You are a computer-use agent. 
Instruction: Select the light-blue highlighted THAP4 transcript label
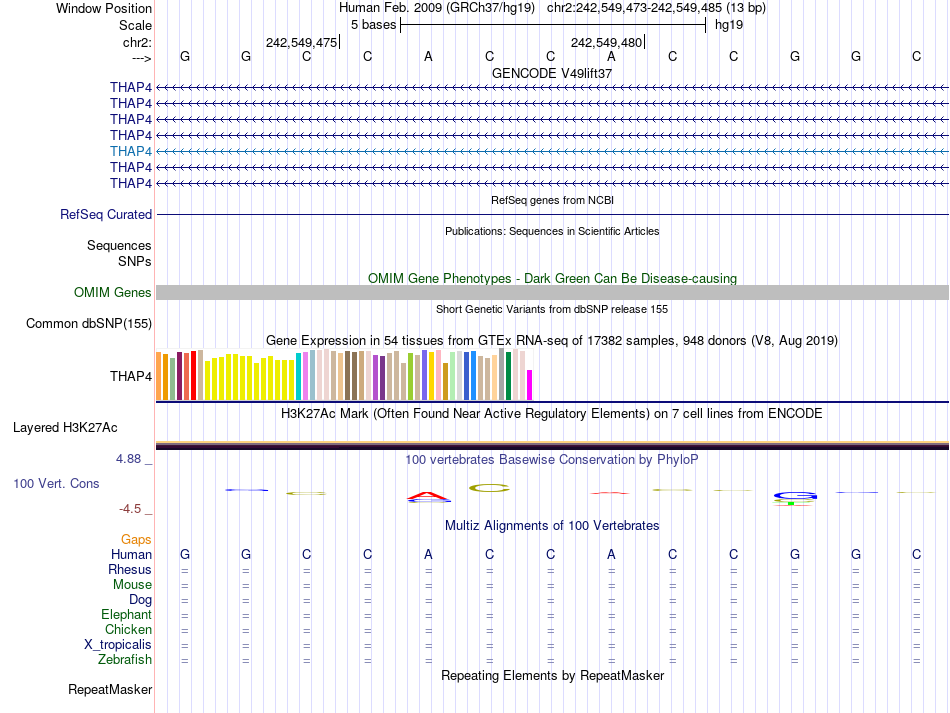tap(131, 151)
